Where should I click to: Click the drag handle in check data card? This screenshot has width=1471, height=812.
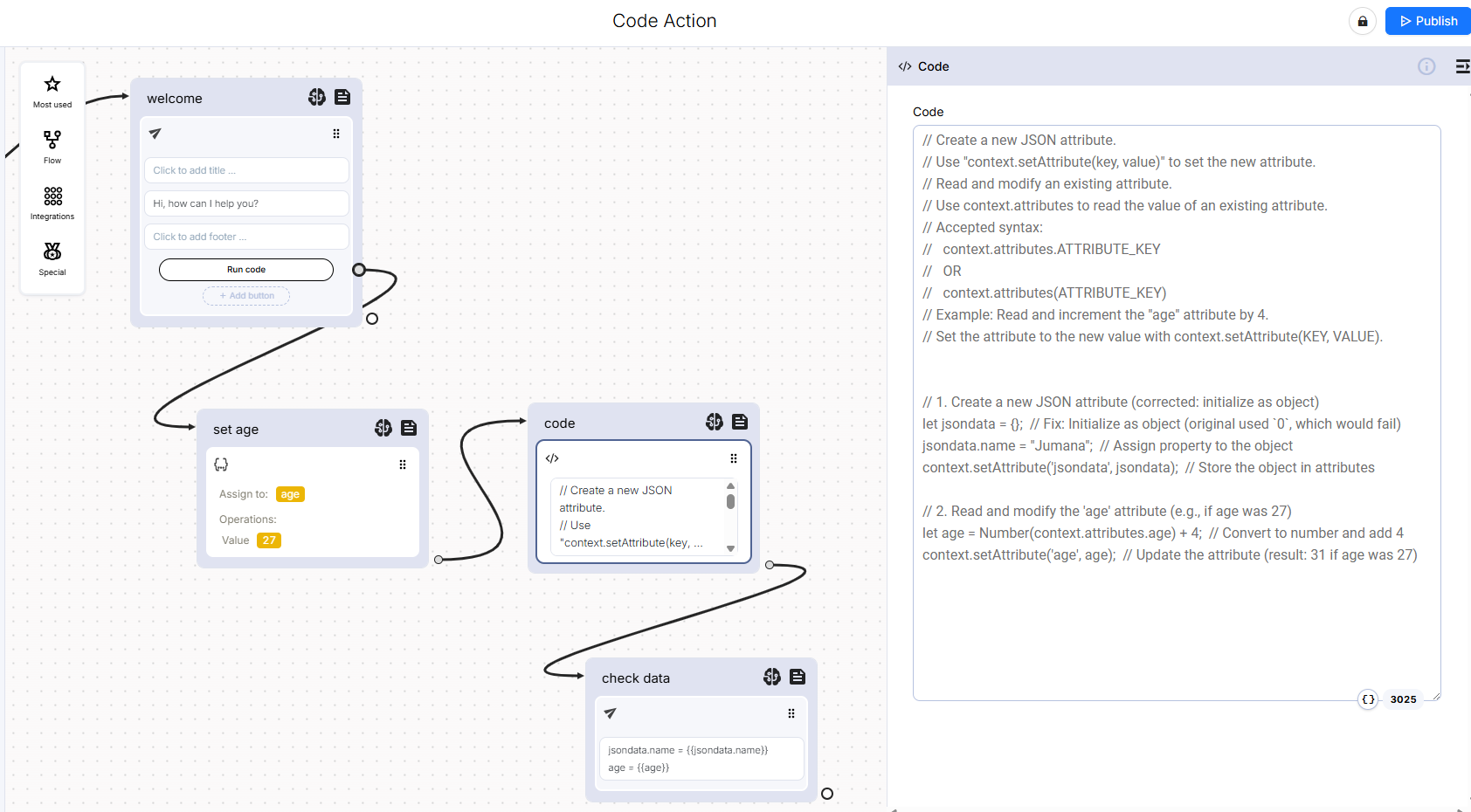tap(791, 713)
